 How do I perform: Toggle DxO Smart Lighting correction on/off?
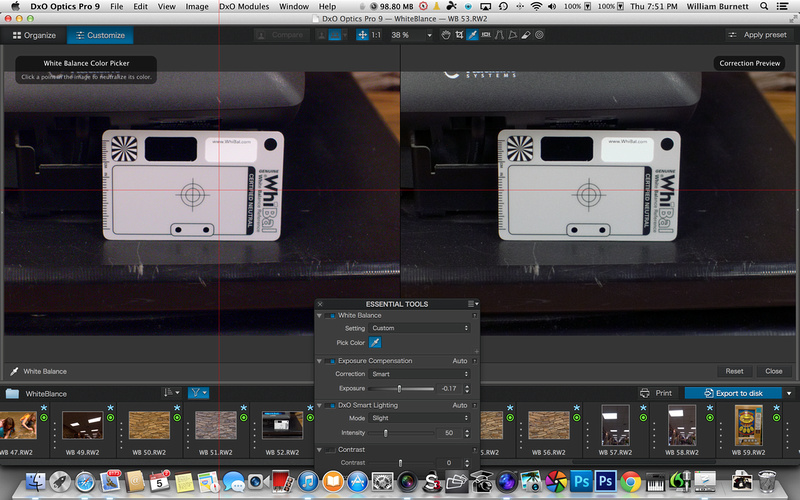[x=330, y=405]
